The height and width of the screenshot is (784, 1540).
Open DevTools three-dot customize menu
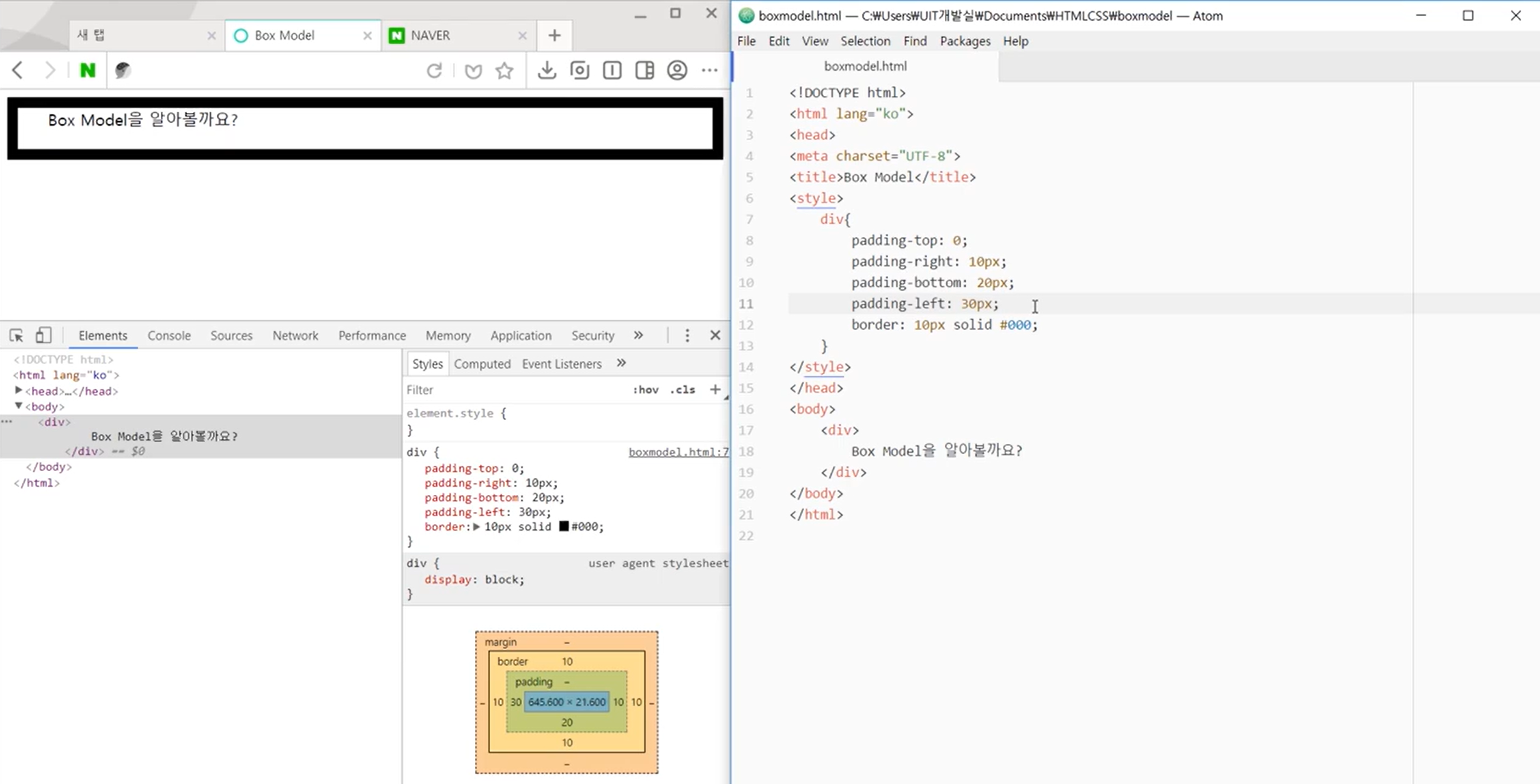(x=687, y=335)
